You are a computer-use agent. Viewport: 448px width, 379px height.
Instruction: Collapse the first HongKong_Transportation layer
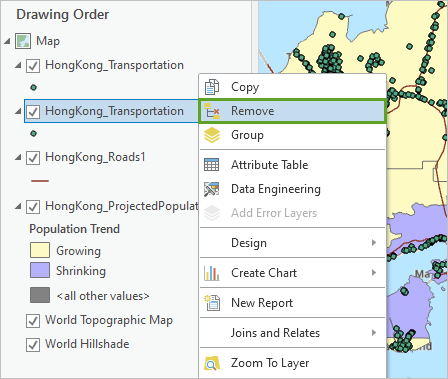point(18,65)
